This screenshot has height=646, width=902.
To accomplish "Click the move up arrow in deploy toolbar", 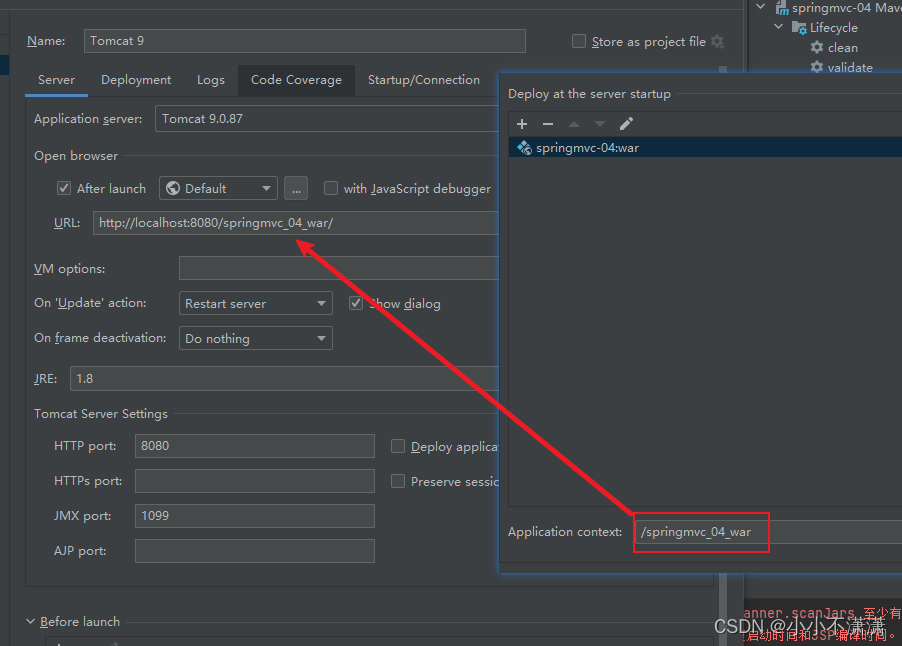I will pyautogui.click(x=574, y=124).
